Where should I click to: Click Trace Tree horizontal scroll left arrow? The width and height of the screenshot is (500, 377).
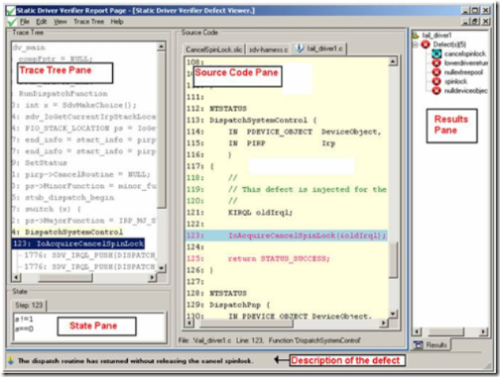(16, 277)
